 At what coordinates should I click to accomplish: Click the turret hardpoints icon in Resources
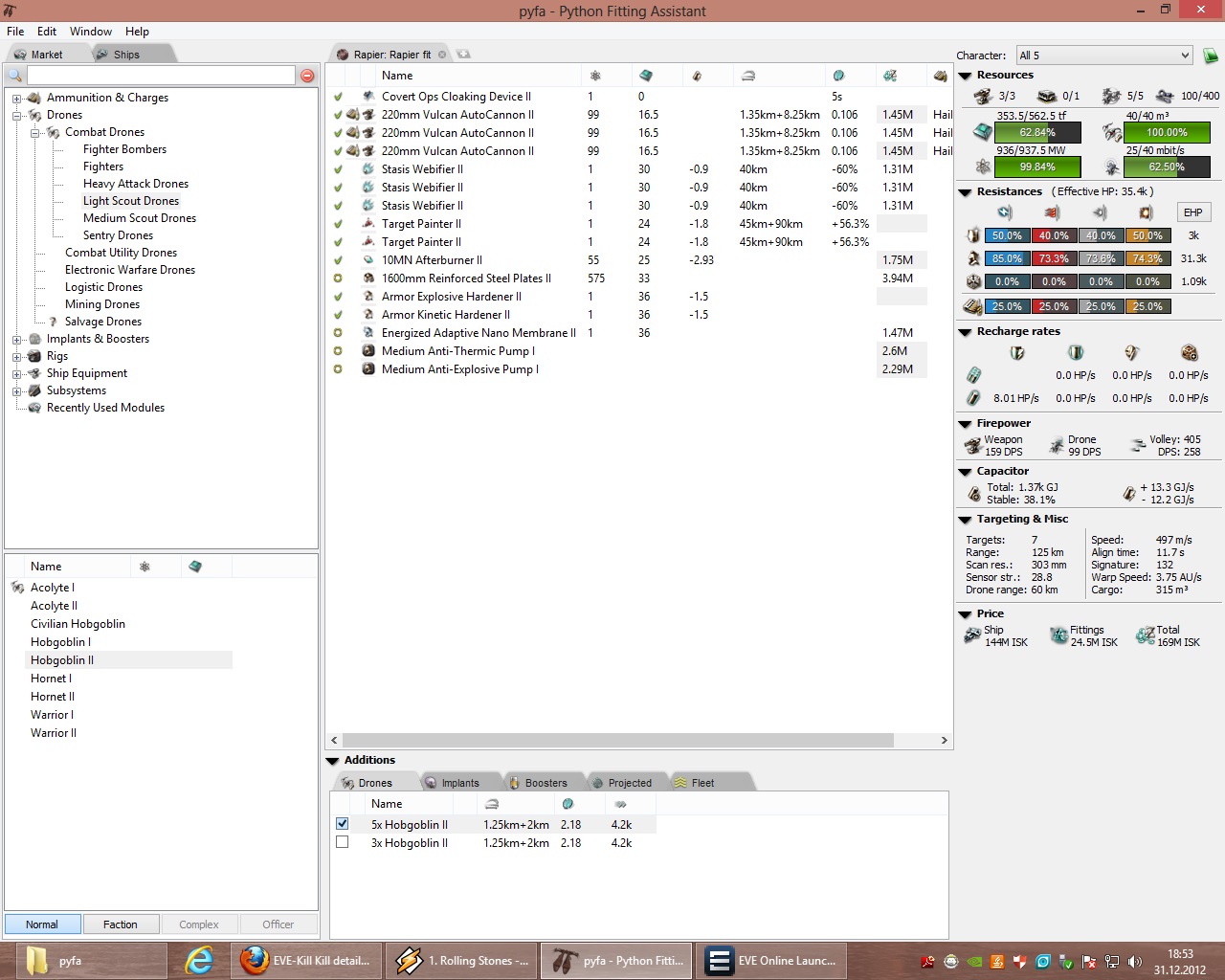point(983,96)
